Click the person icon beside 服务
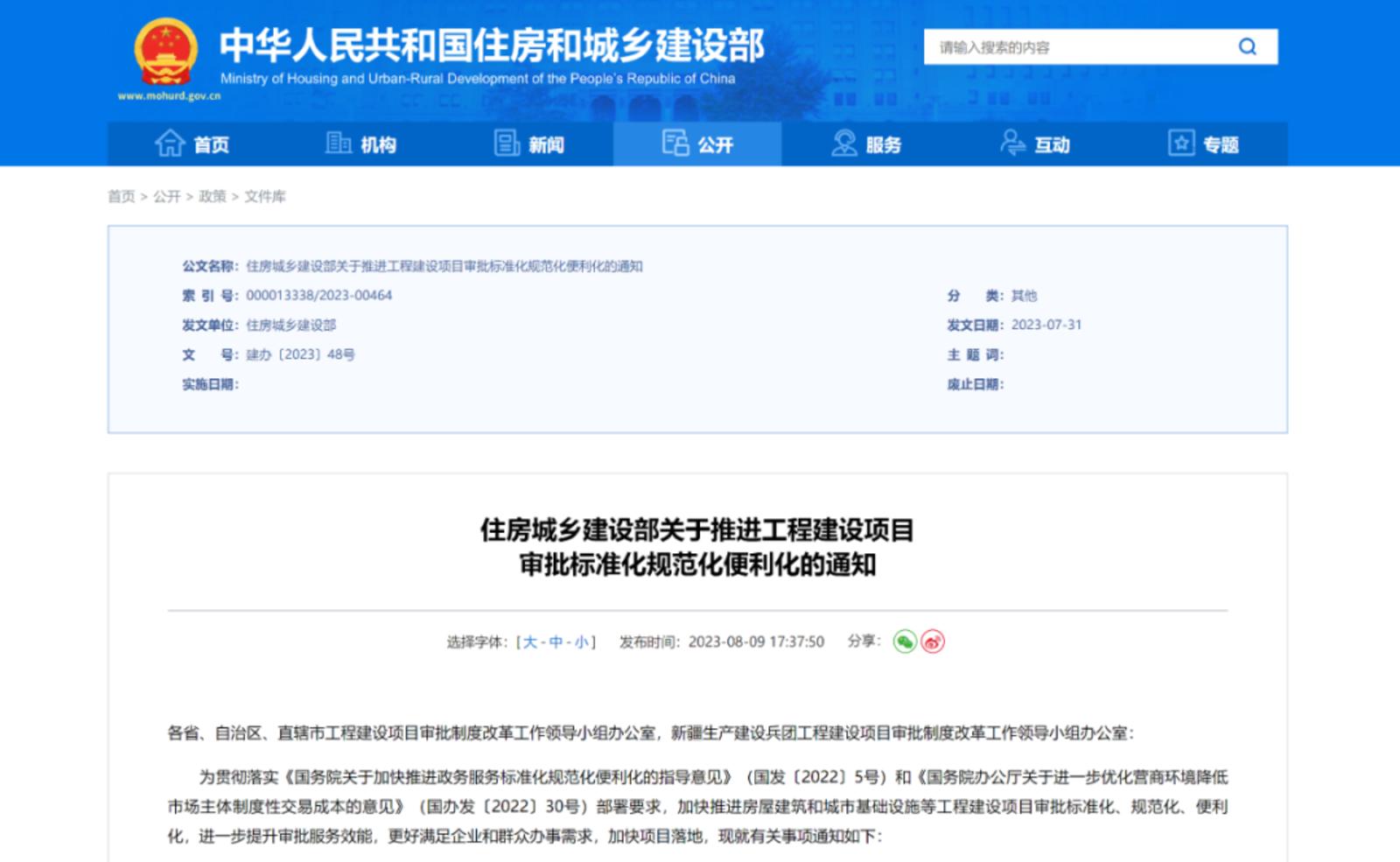 pyautogui.click(x=843, y=144)
